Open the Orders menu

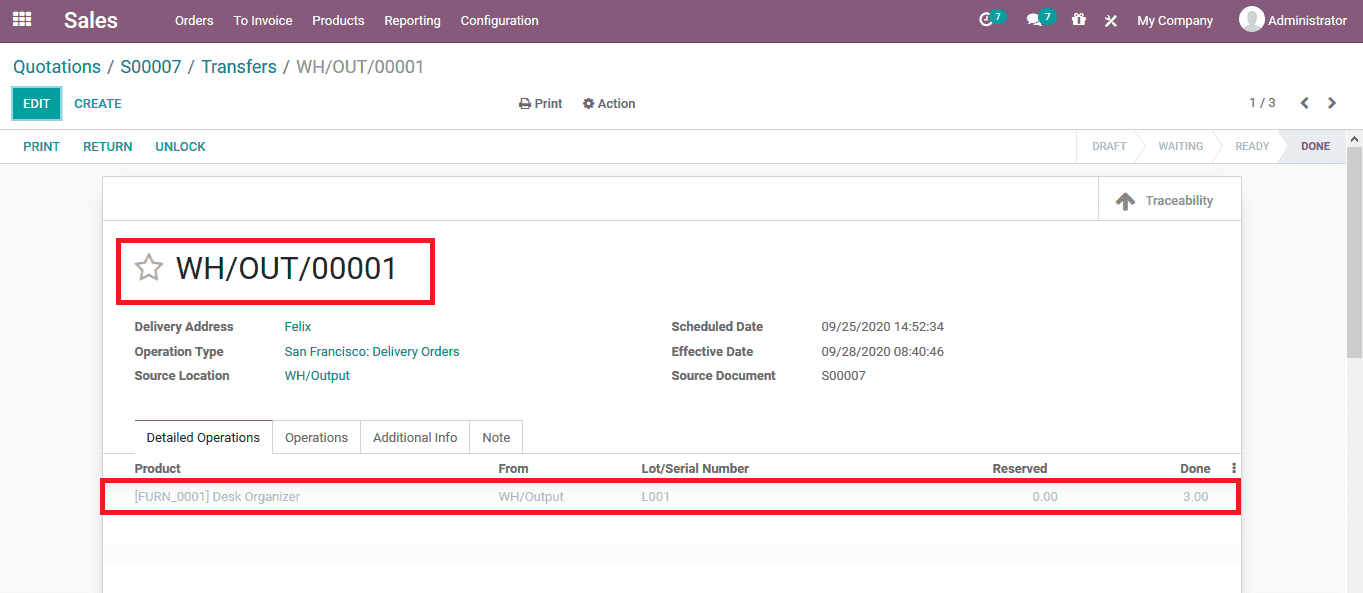(194, 20)
